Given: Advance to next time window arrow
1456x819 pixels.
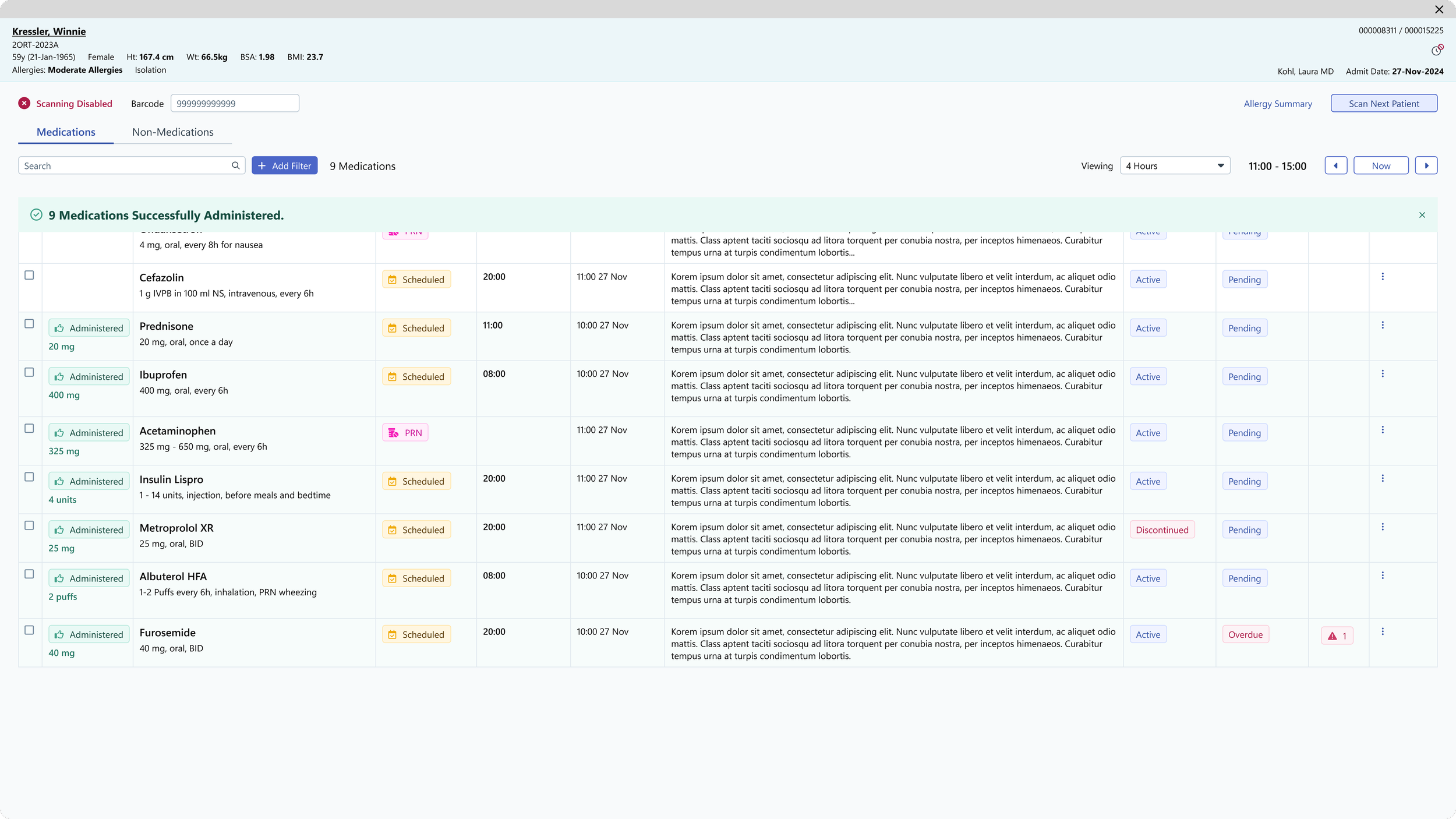Looking at the screenshot, I should pyautogui.click(x=1426, y=165).
